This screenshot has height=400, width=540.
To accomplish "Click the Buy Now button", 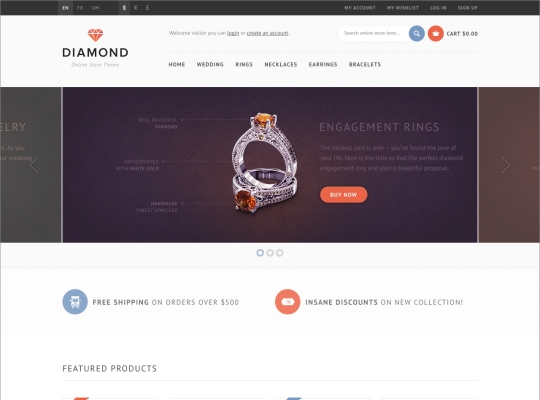I will pyautogui.click(x=344, y=195).
